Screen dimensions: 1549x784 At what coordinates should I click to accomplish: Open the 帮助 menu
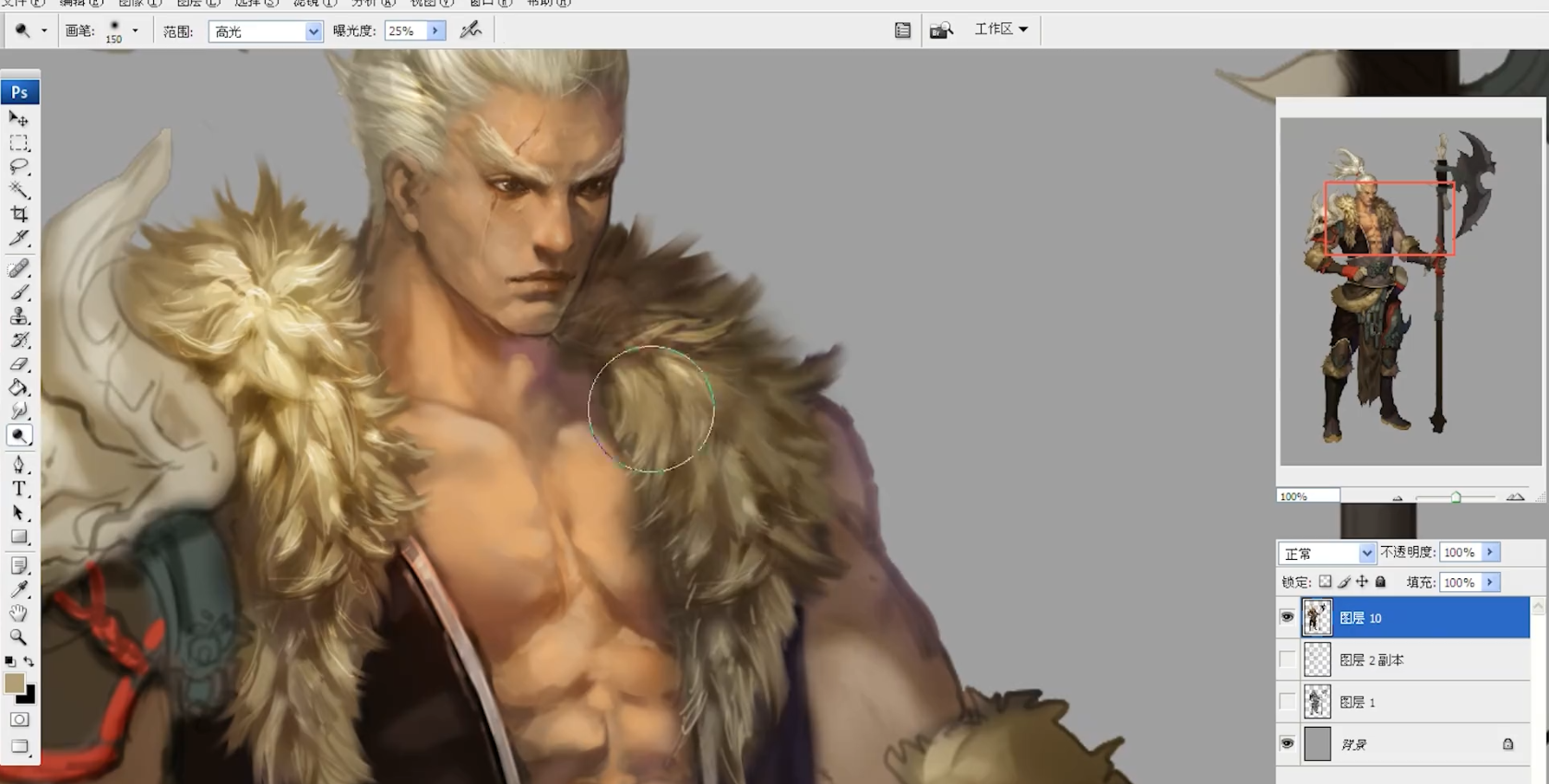[x=549, y=3]
